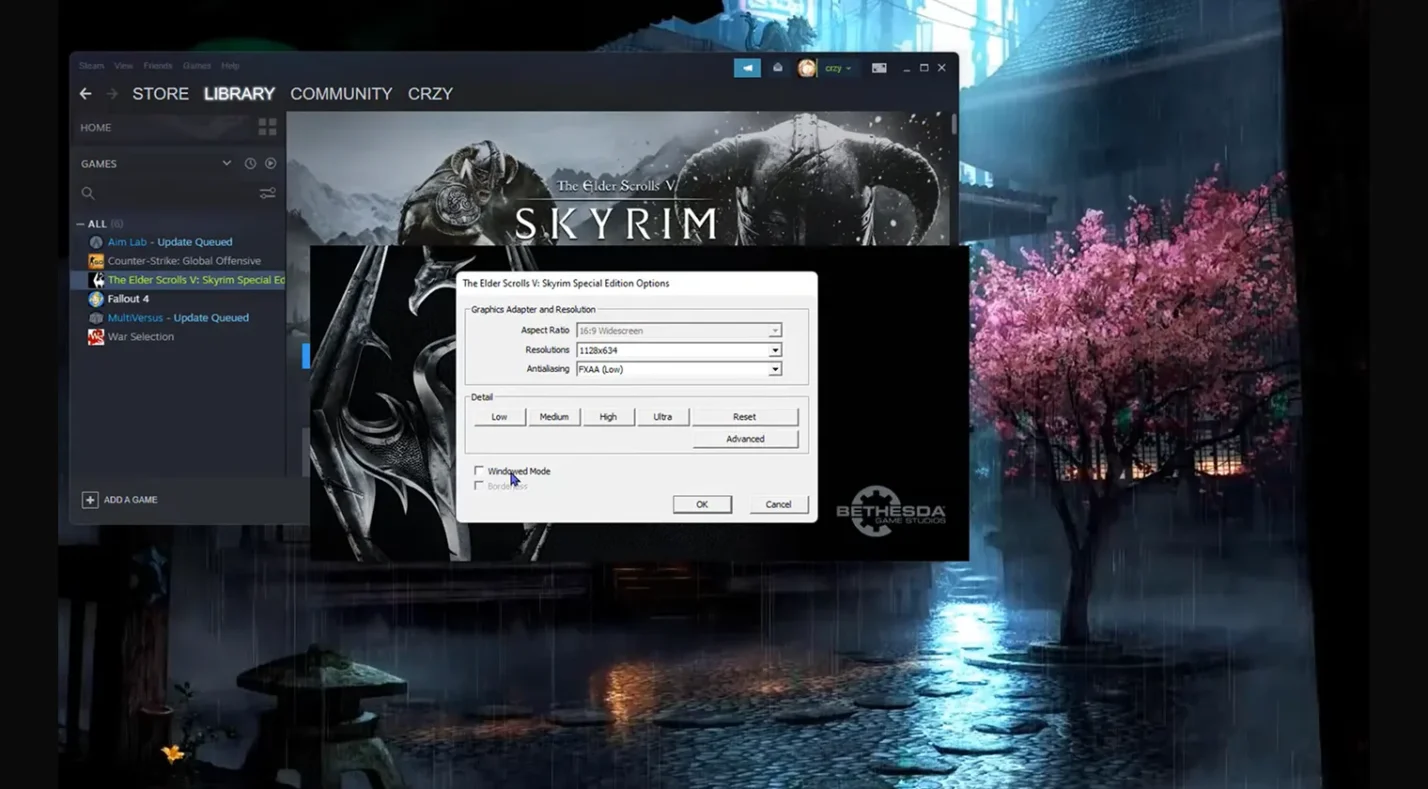Apply the Ultra detail preset
The width and height of the screenshot is (1428, 789).
(x=662, y=416)
